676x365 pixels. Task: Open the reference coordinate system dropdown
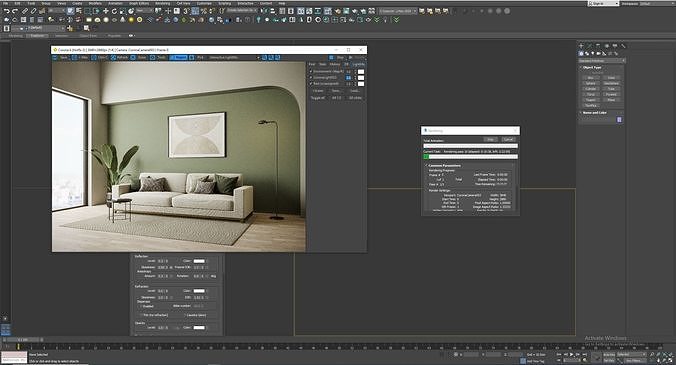click(x=144, y=10)
